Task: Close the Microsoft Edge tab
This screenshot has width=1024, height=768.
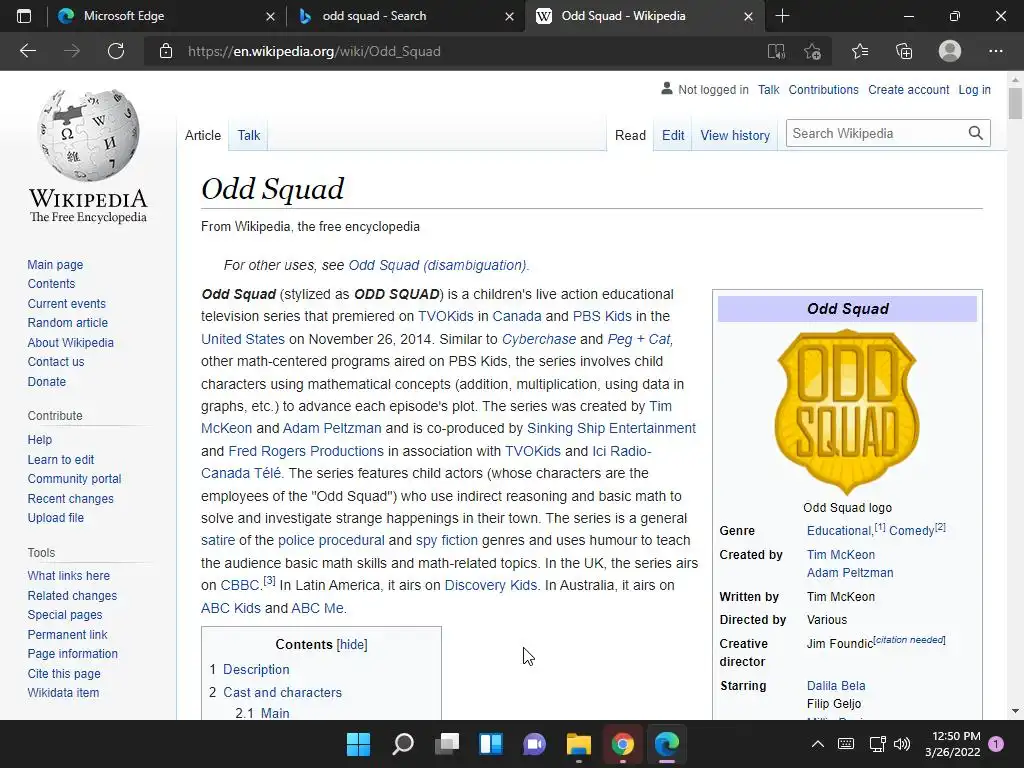Action: pos(270,16)
